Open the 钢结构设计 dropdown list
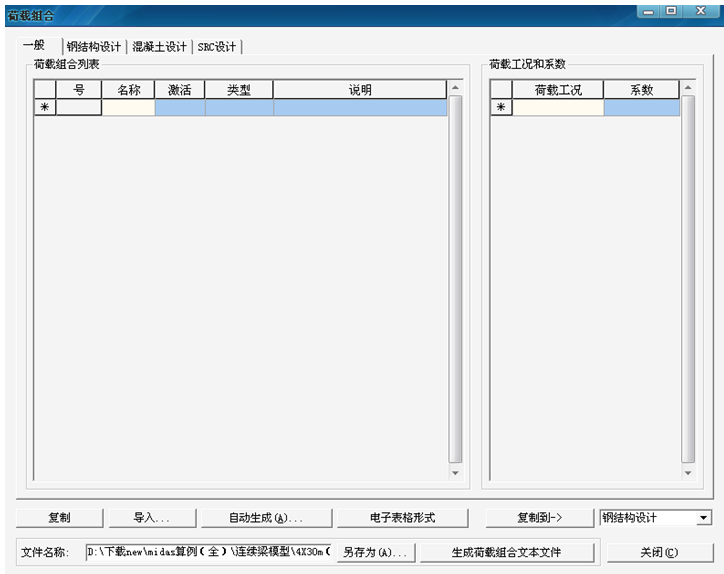 (x=703, y=518)
